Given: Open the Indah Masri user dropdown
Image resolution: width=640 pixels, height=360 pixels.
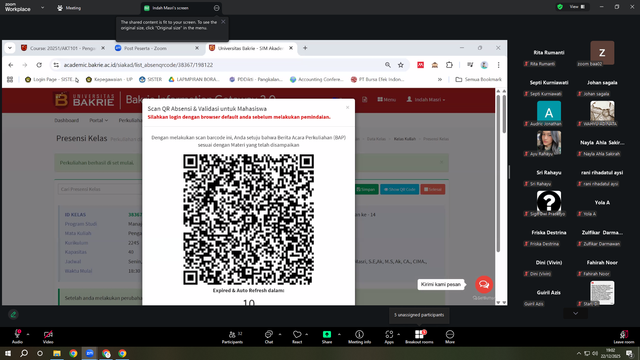Looking at the screenshot, I should 426,100.
